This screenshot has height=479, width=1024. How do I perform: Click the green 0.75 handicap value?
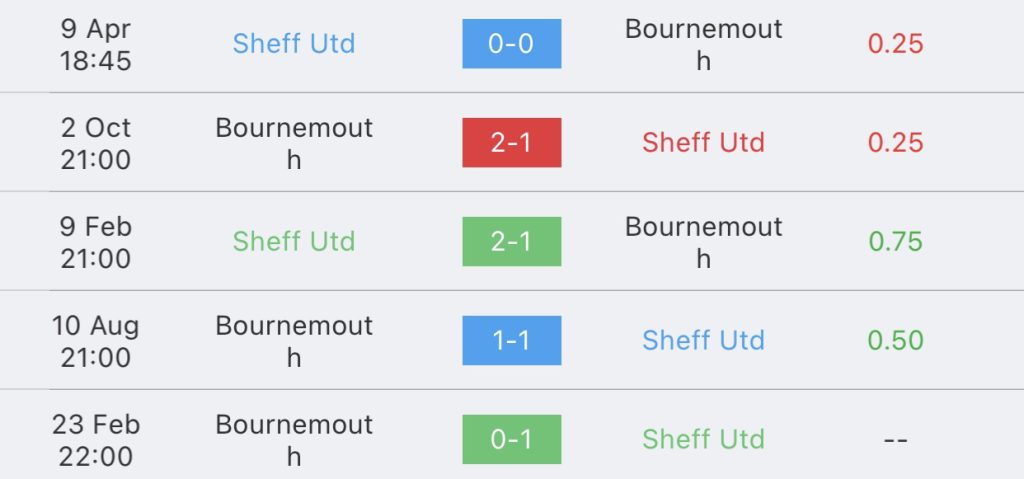[895, 241]
